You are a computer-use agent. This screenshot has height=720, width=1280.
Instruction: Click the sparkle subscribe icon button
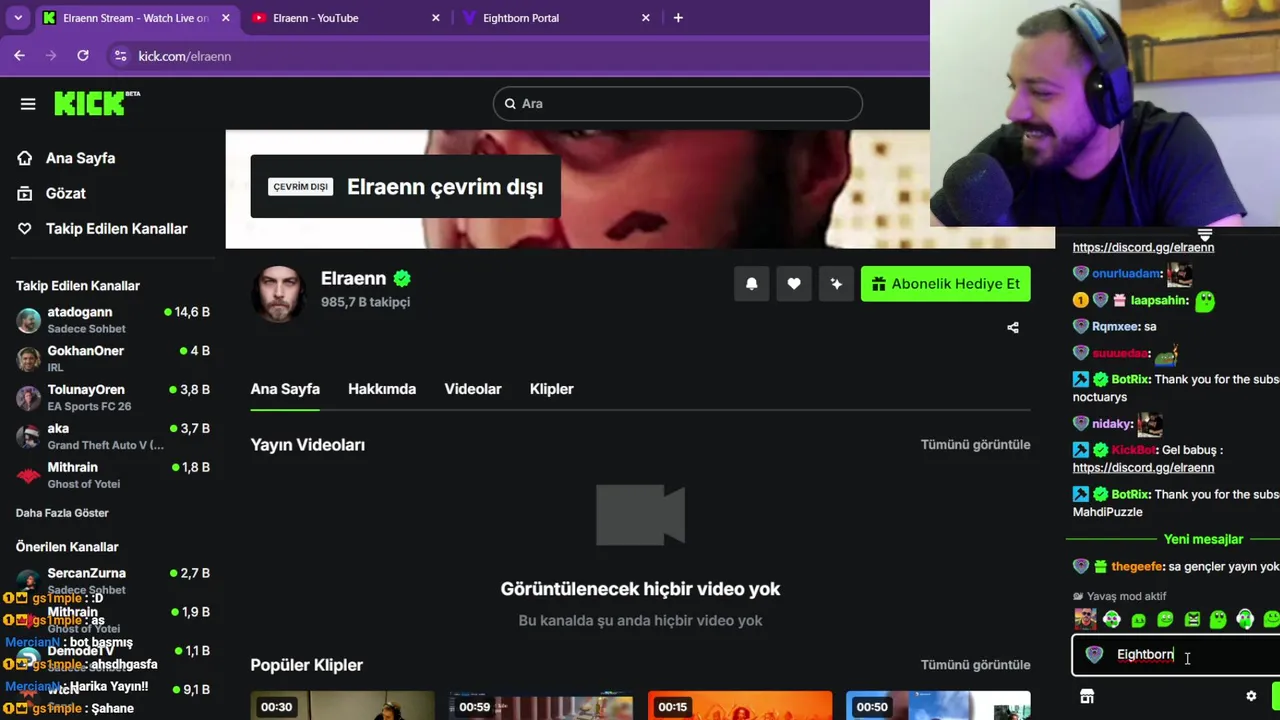(836, 284)
